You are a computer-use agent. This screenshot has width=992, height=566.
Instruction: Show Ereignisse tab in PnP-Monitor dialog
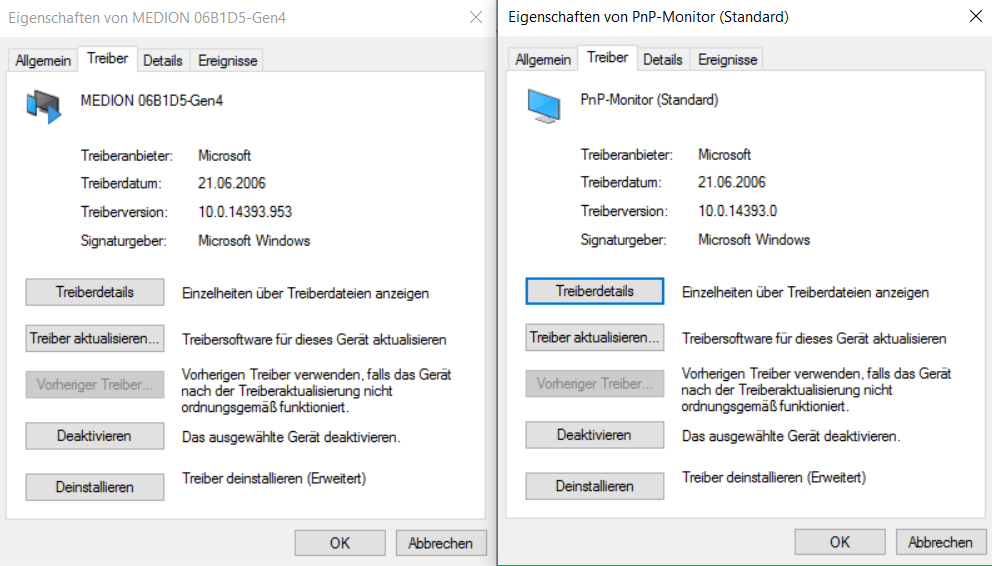[x=727, y=60]
